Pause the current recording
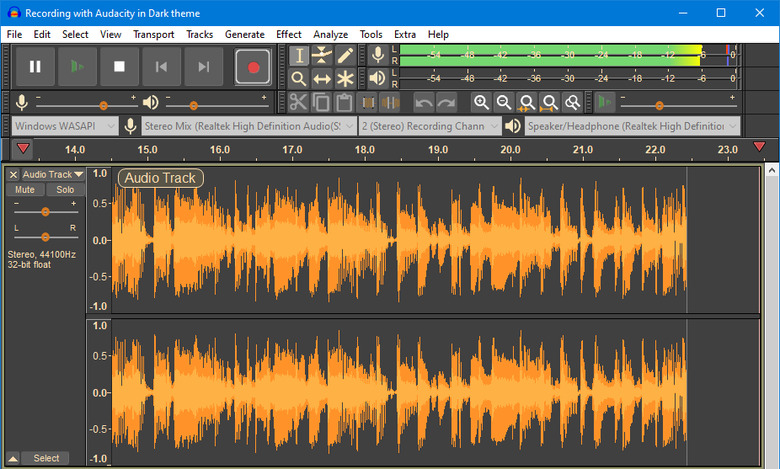 coord(35,67)
